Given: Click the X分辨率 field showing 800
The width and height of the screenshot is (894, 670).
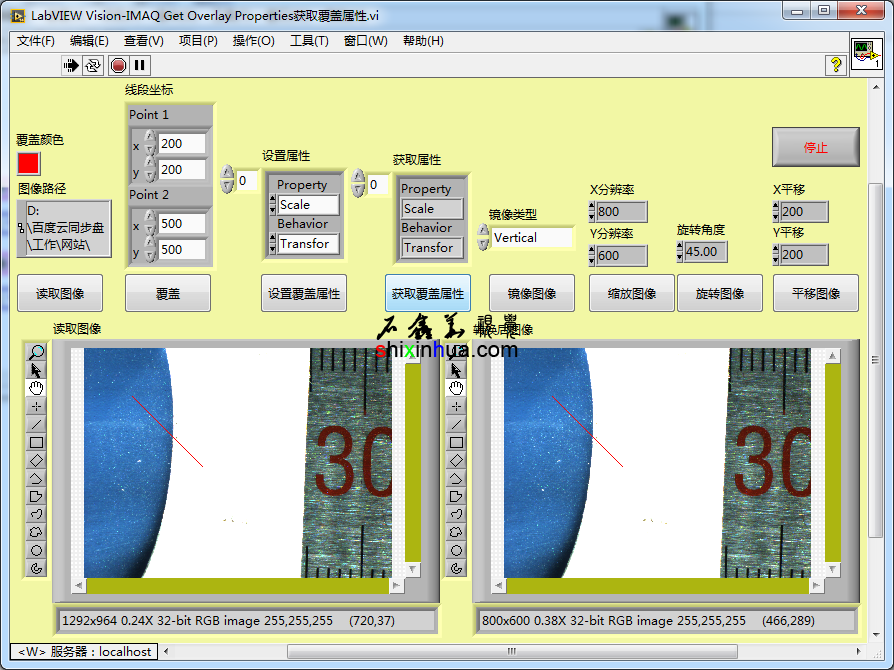Looking at the screenshot, I should coord(620,212).
